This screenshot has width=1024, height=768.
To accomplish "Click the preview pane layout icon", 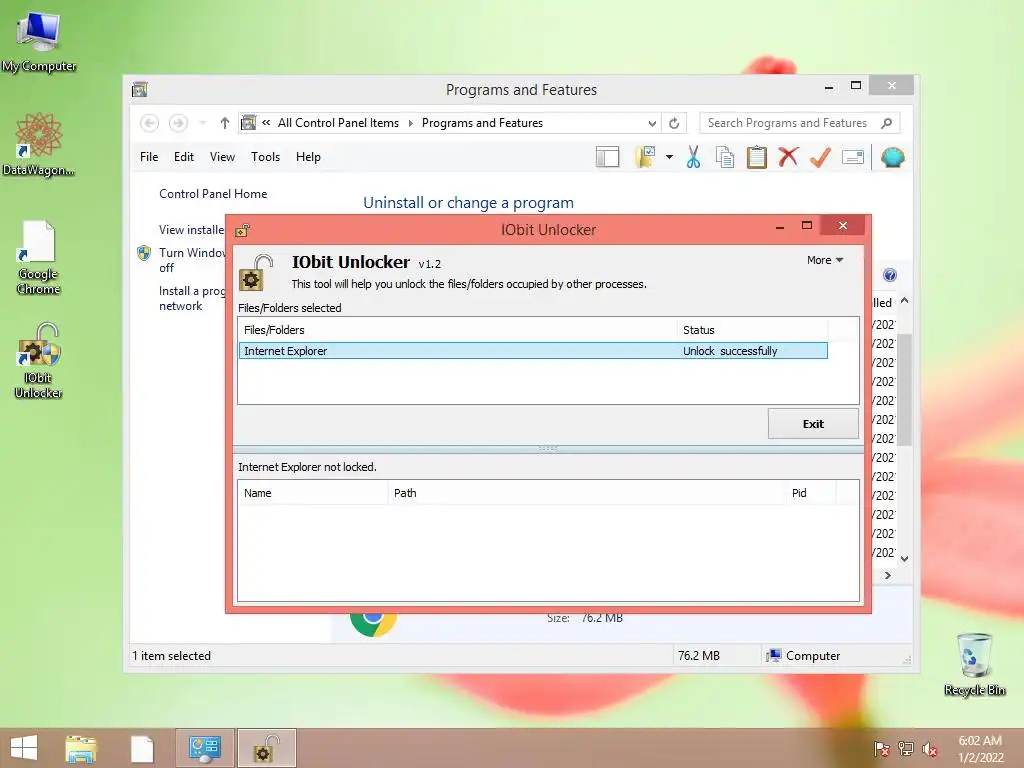I will tap(607, 157).
